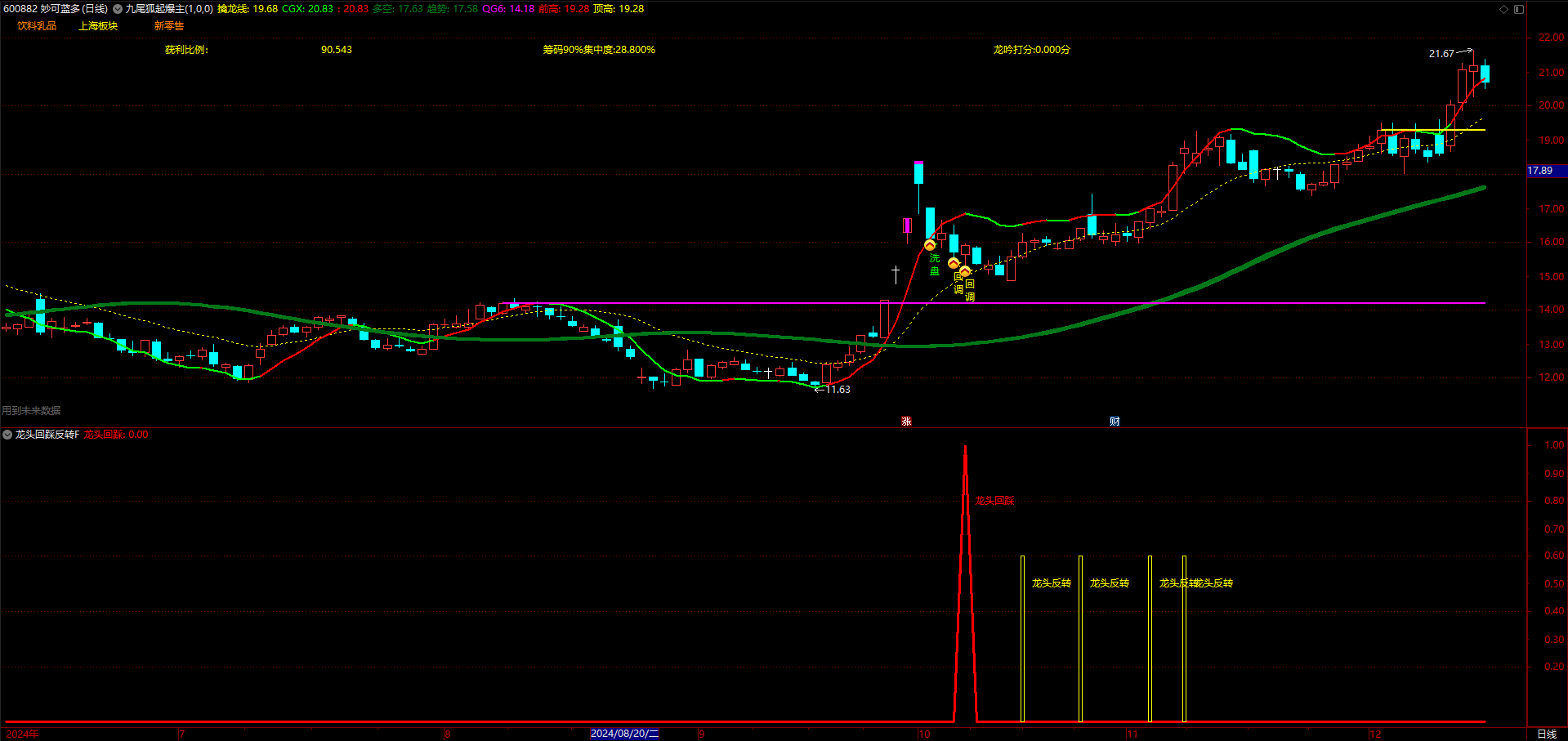1568x741 pixels.
Task: Click the 顶高: 19.28 value
Action: (x=619, y=9)
